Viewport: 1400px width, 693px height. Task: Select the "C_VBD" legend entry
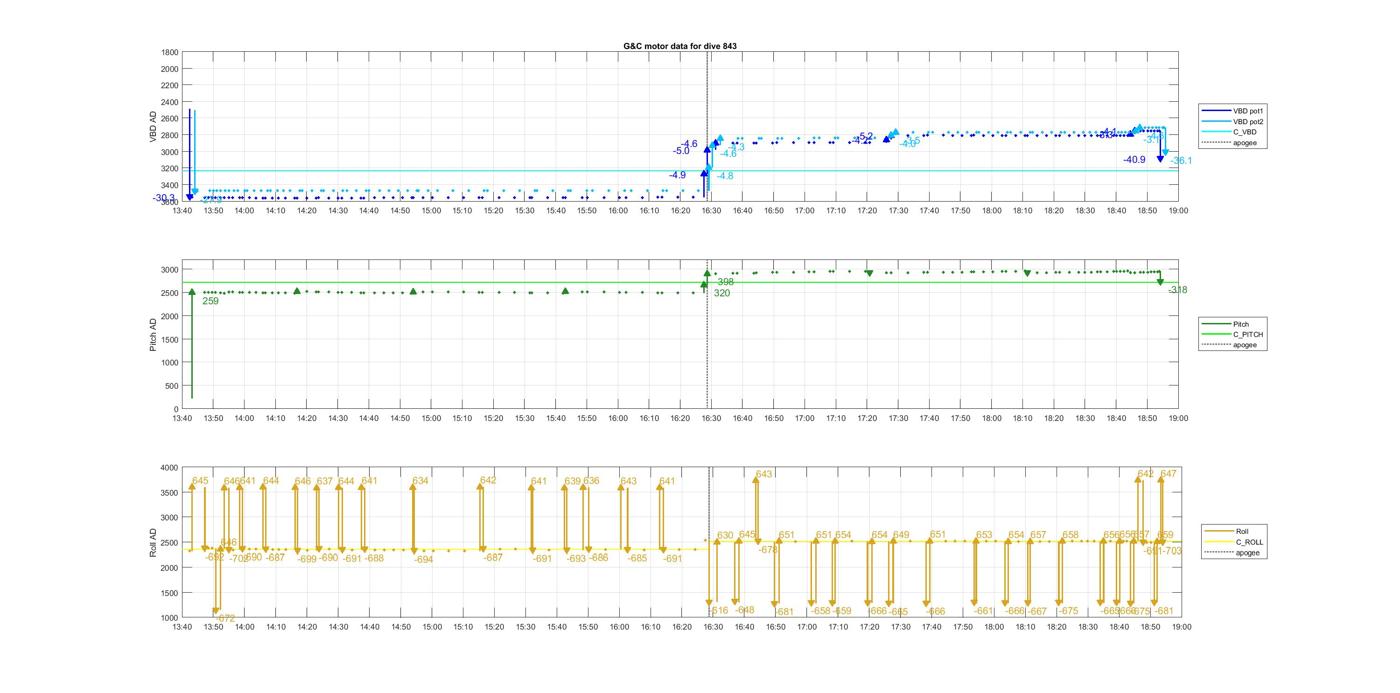point(1244,132)
